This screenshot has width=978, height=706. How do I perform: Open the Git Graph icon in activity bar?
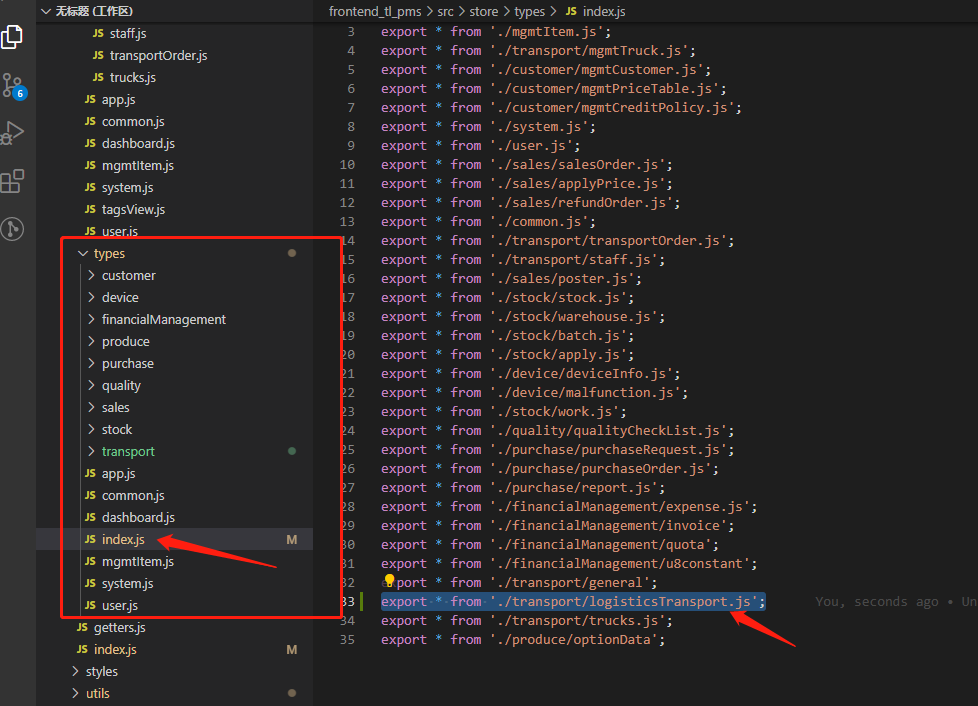click(x=13, y=229)
